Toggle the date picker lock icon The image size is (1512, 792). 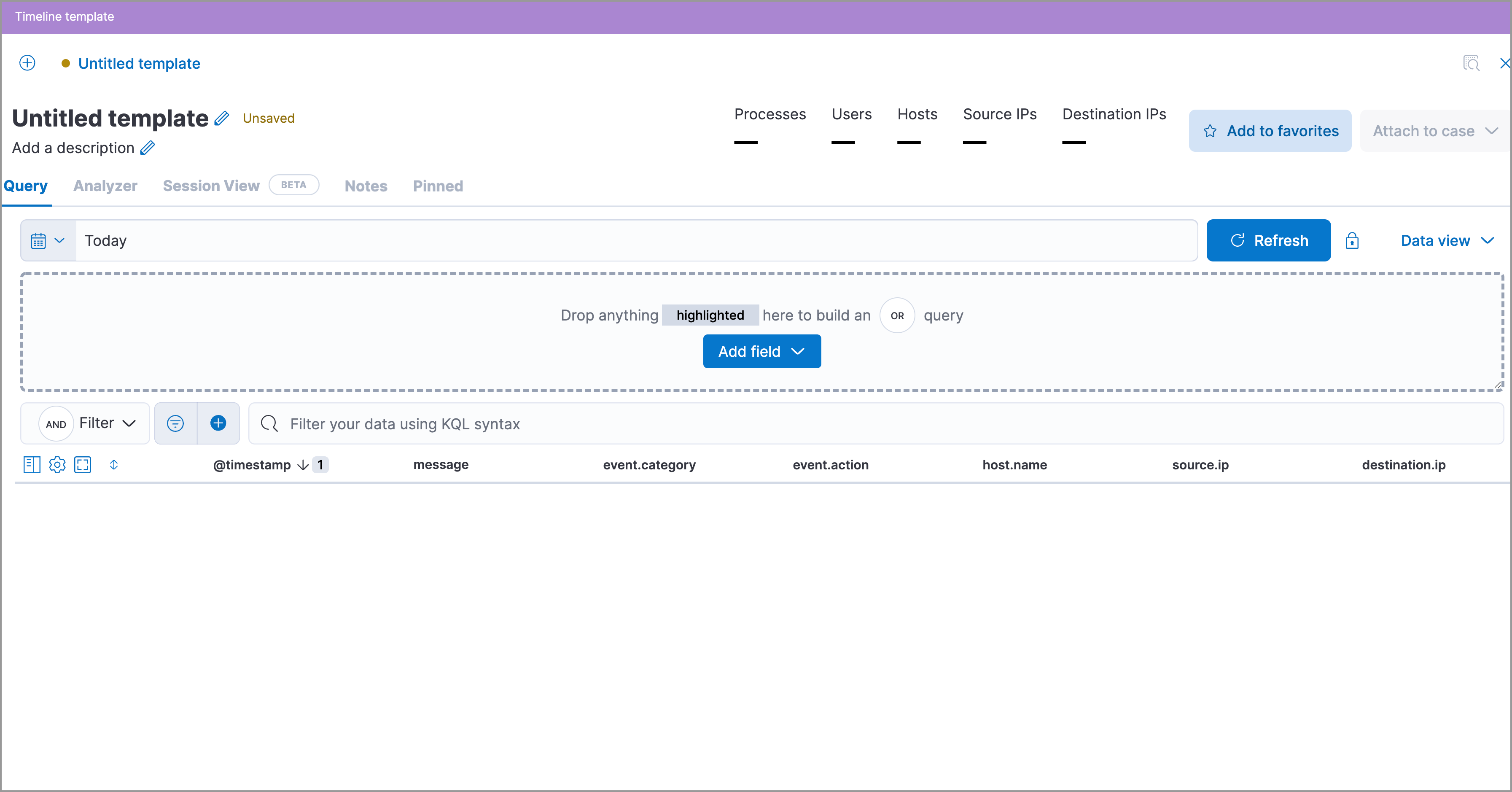1352,241
